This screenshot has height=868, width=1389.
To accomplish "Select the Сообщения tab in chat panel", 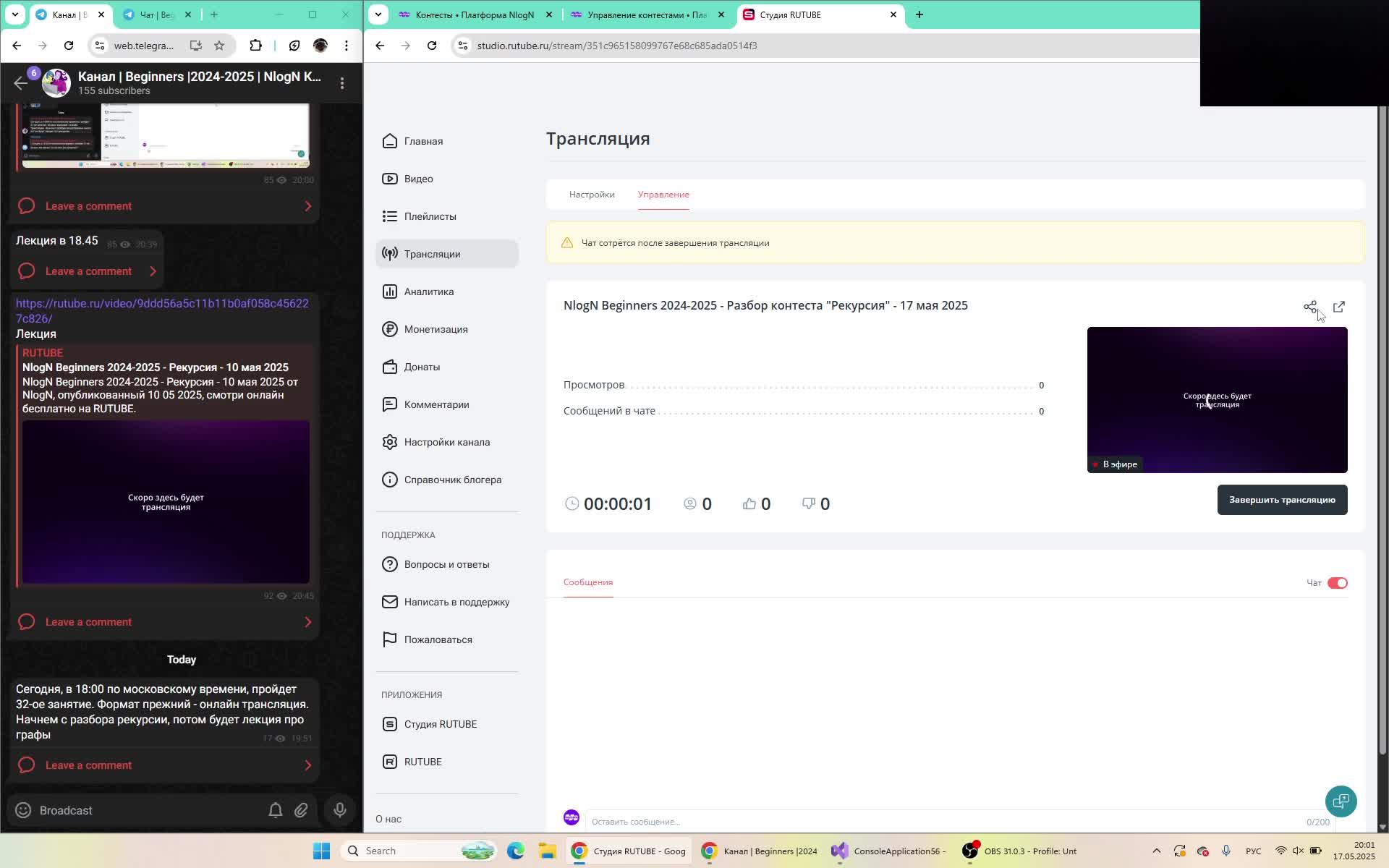I will click(588, 582).
